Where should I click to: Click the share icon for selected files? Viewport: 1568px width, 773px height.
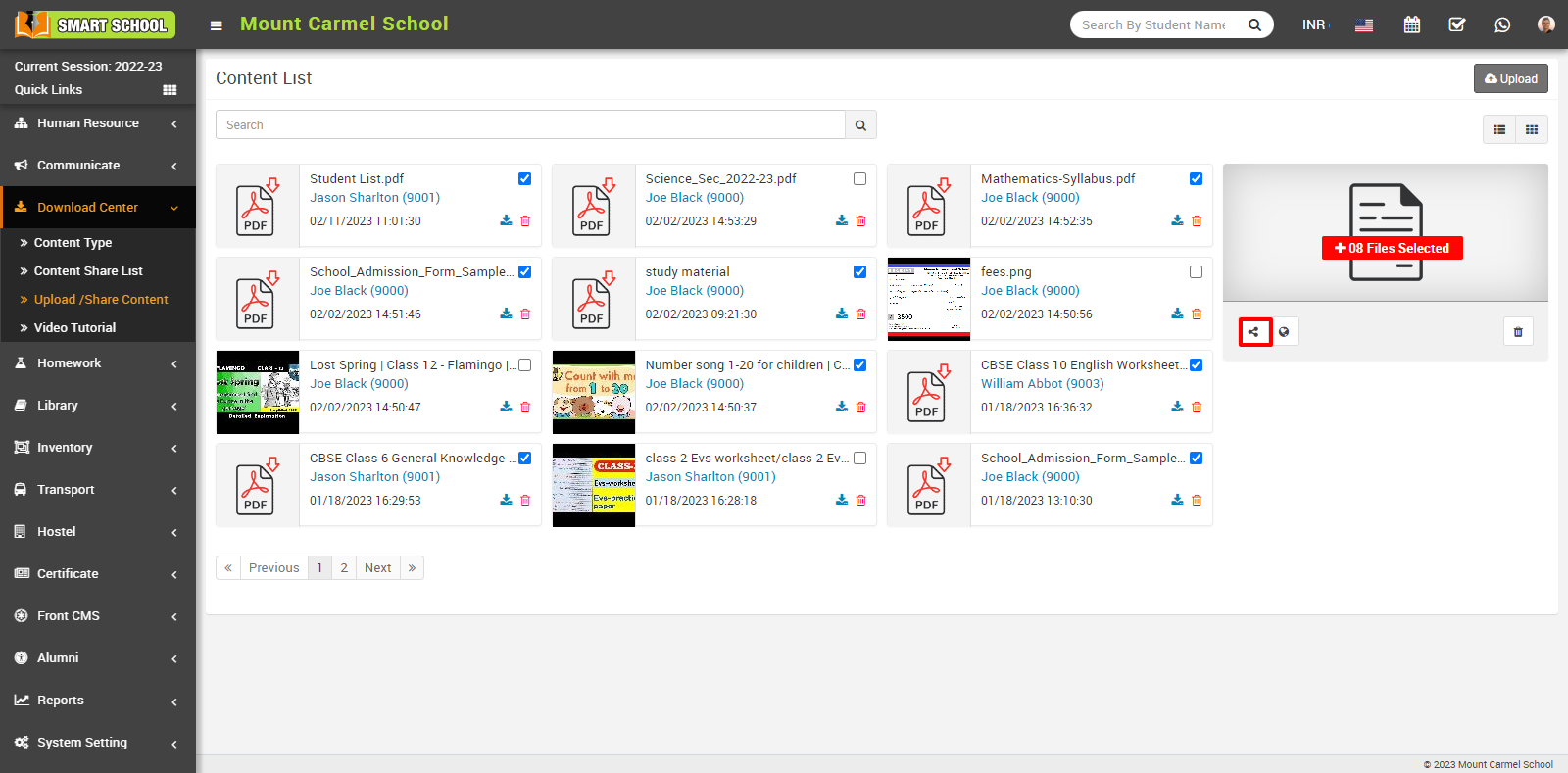coord(1253,332)
